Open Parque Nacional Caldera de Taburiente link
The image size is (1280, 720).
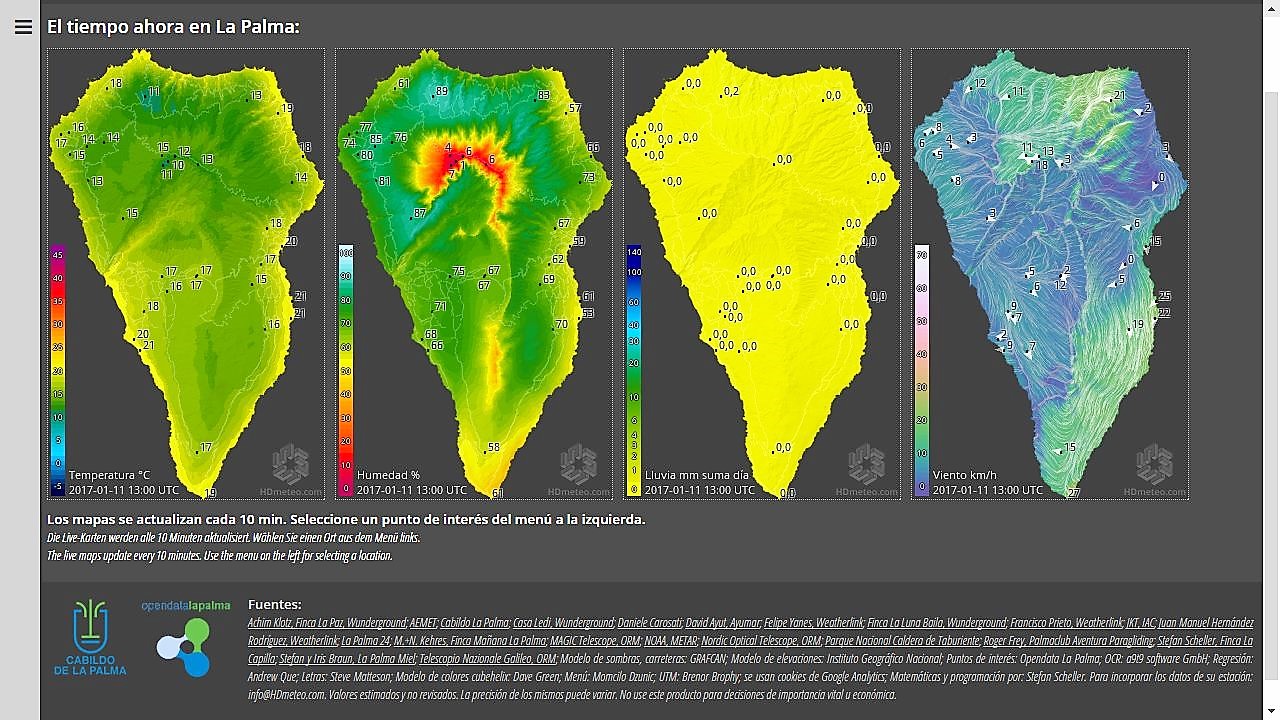[x=902, y=641]
